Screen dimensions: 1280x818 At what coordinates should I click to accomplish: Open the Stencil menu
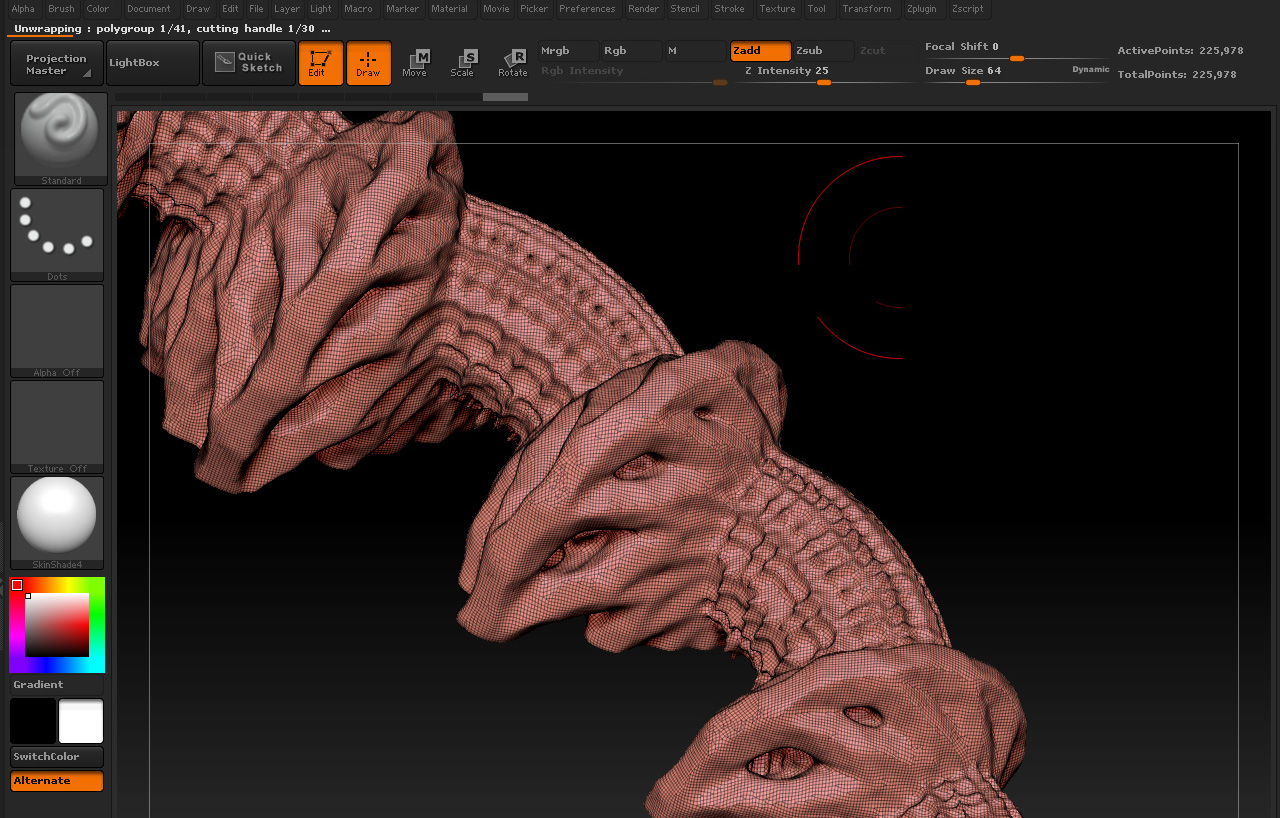tap(685, 9)
